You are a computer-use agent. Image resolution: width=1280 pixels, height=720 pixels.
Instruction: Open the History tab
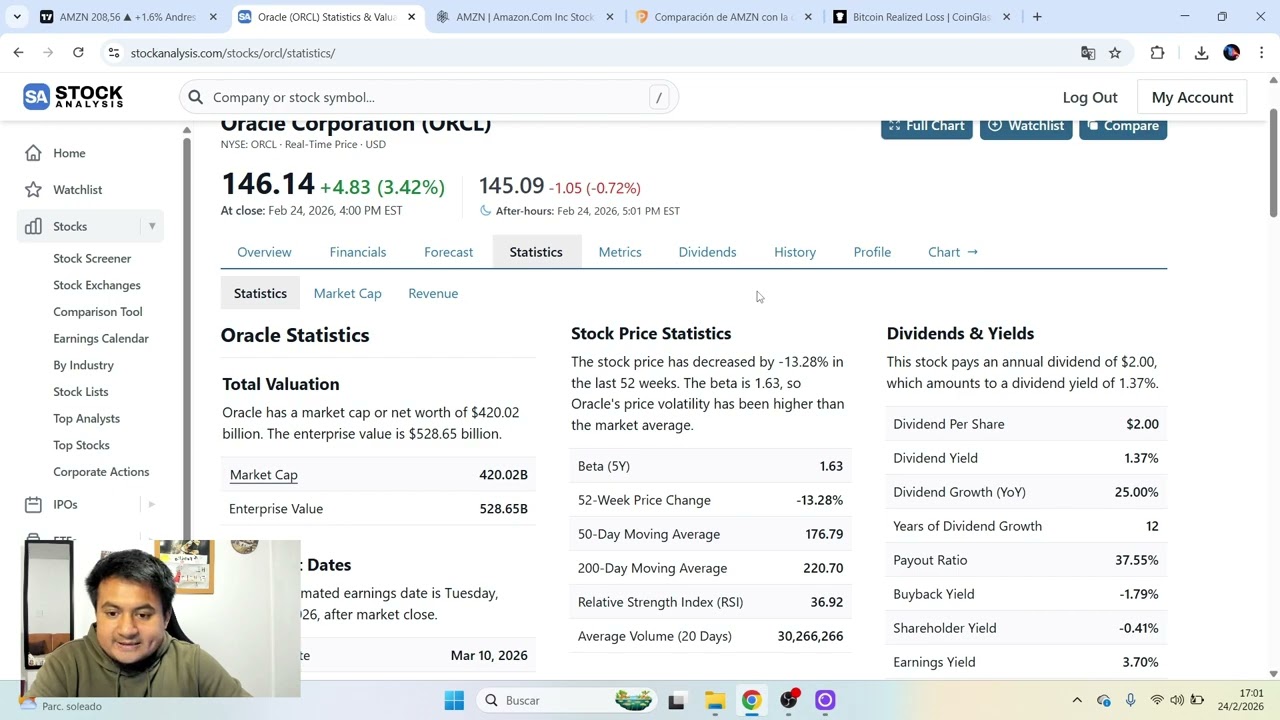(x=795, y=252)
